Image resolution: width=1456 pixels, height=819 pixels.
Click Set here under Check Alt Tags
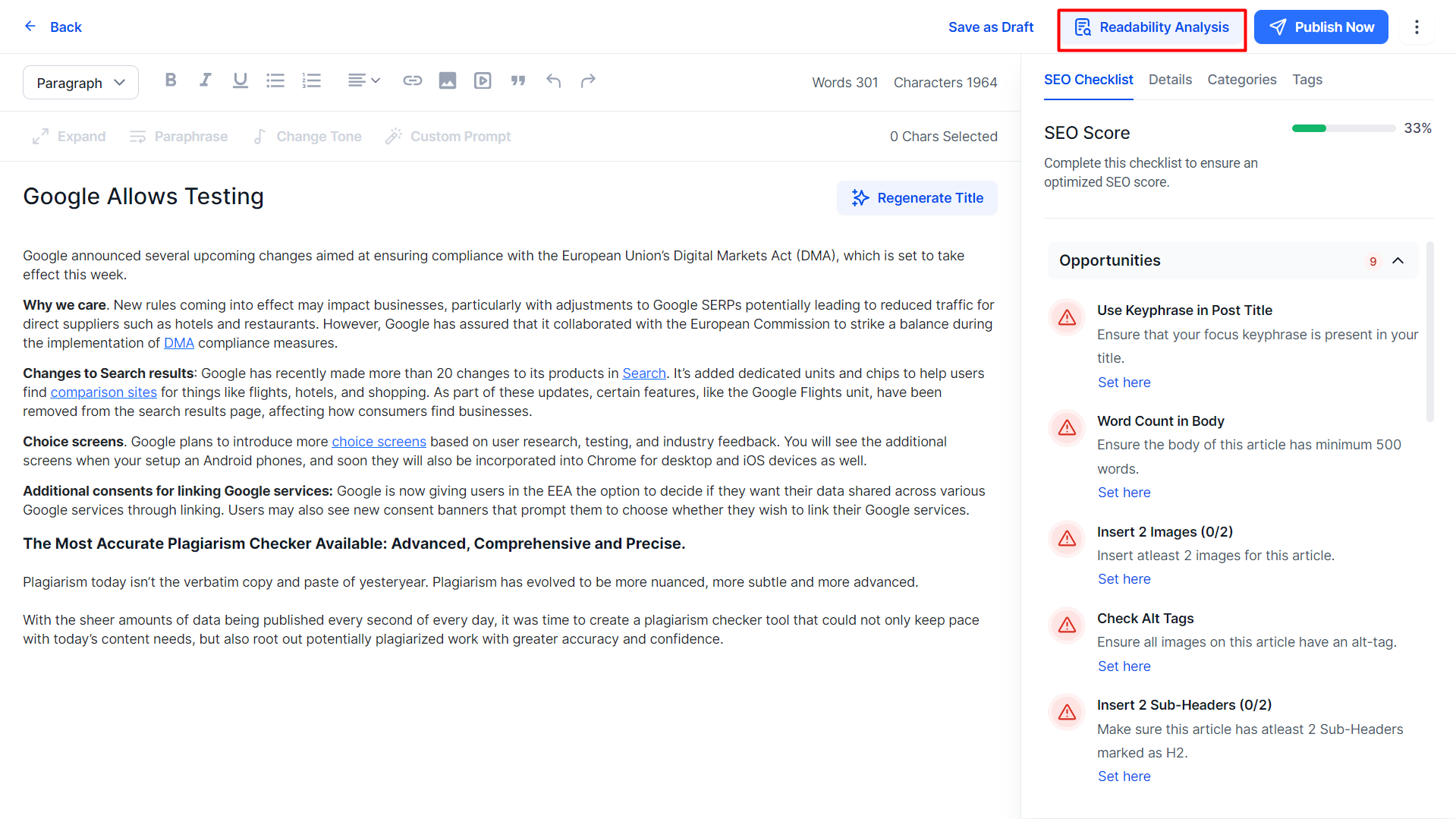coord(1124,666)
